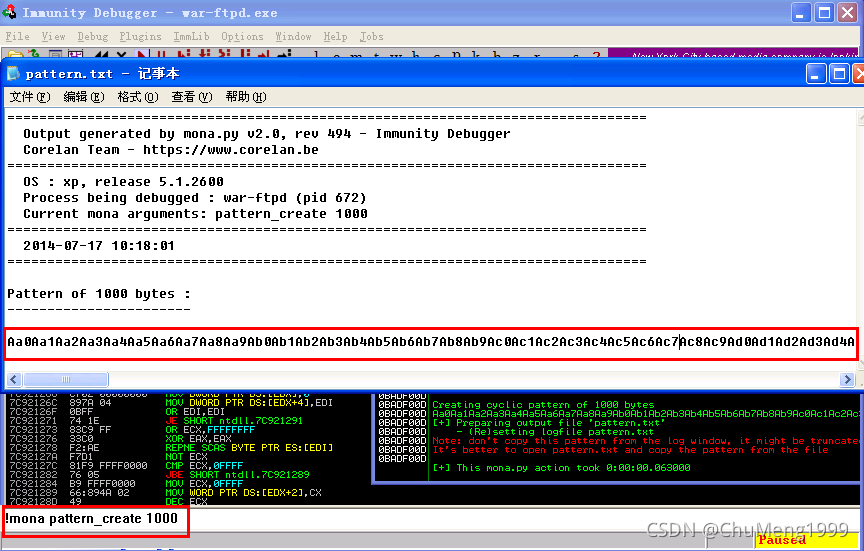Image resolution: width=864 pixels, height=551 pixels.
Task: Maximize the Immunity Debugger window
Action: click(824, 12)
